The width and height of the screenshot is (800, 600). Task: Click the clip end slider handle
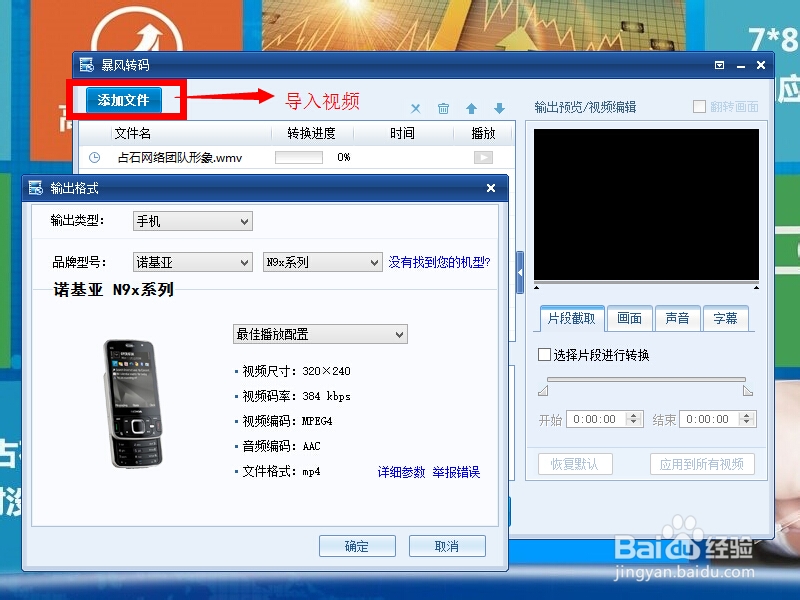(x=748, y=391)
